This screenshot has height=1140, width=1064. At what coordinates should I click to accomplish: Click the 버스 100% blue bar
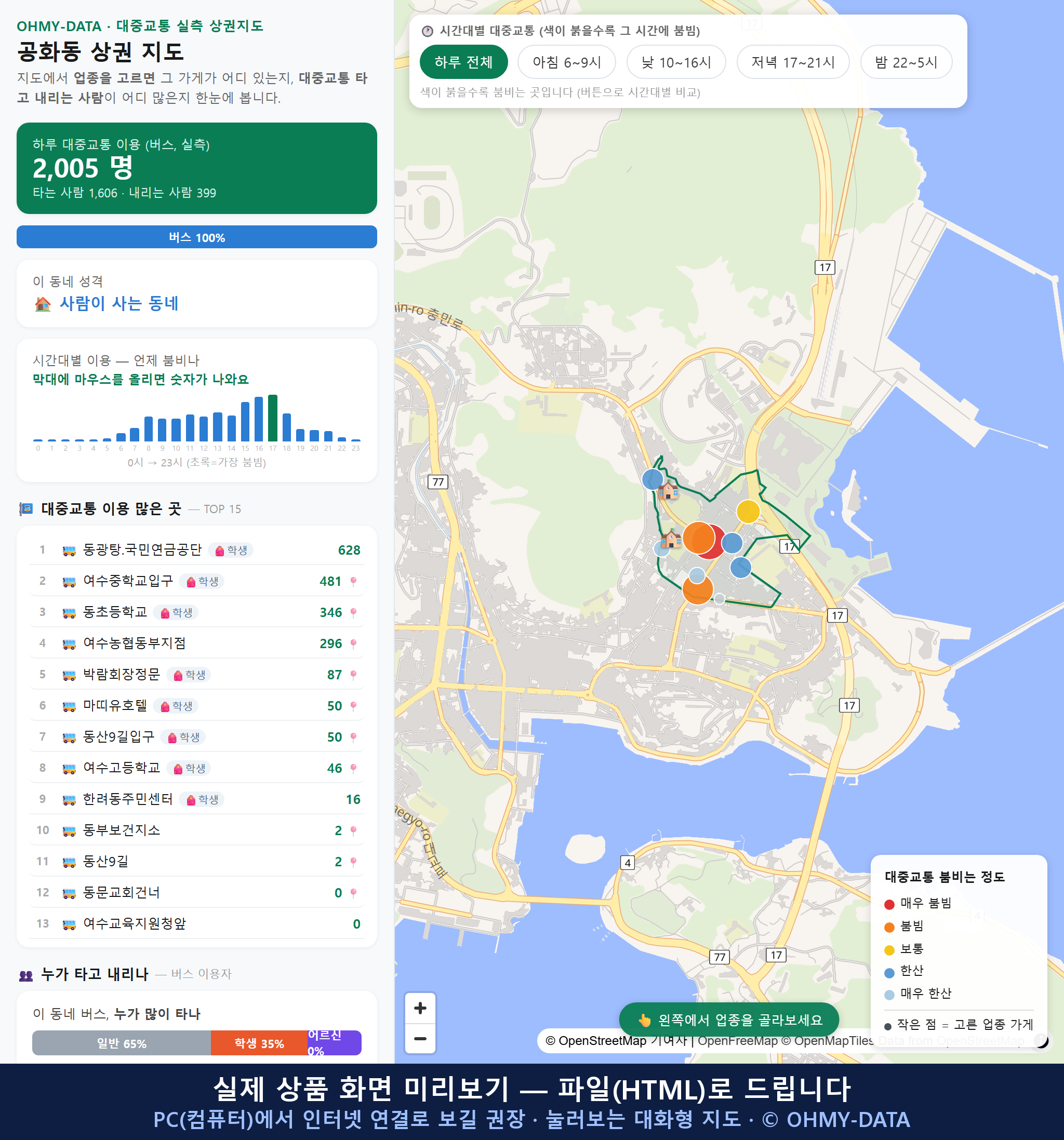[197, 237]
